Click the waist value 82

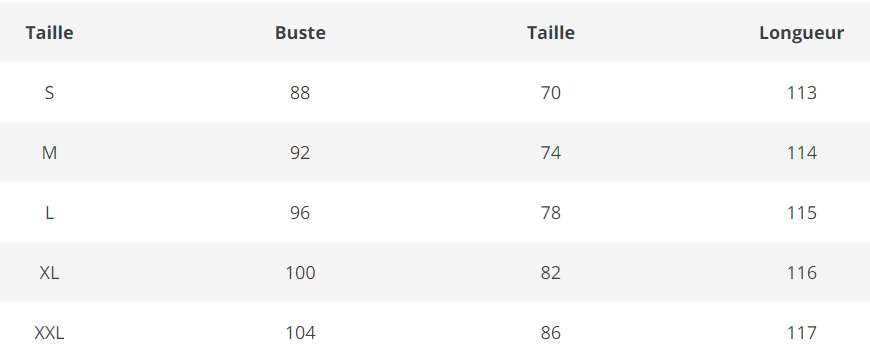point(551,272)
